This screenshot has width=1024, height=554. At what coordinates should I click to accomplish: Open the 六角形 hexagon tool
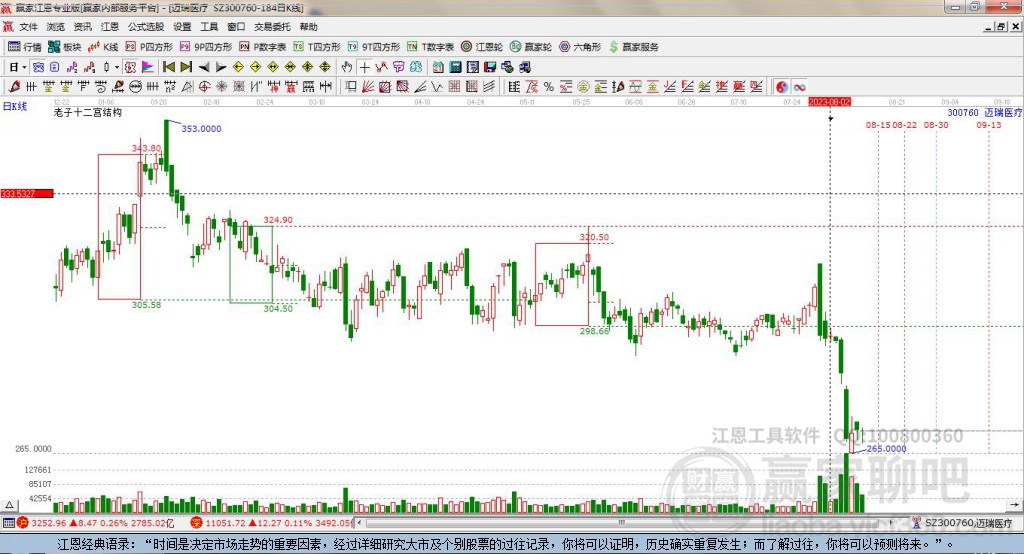[580, 47]
